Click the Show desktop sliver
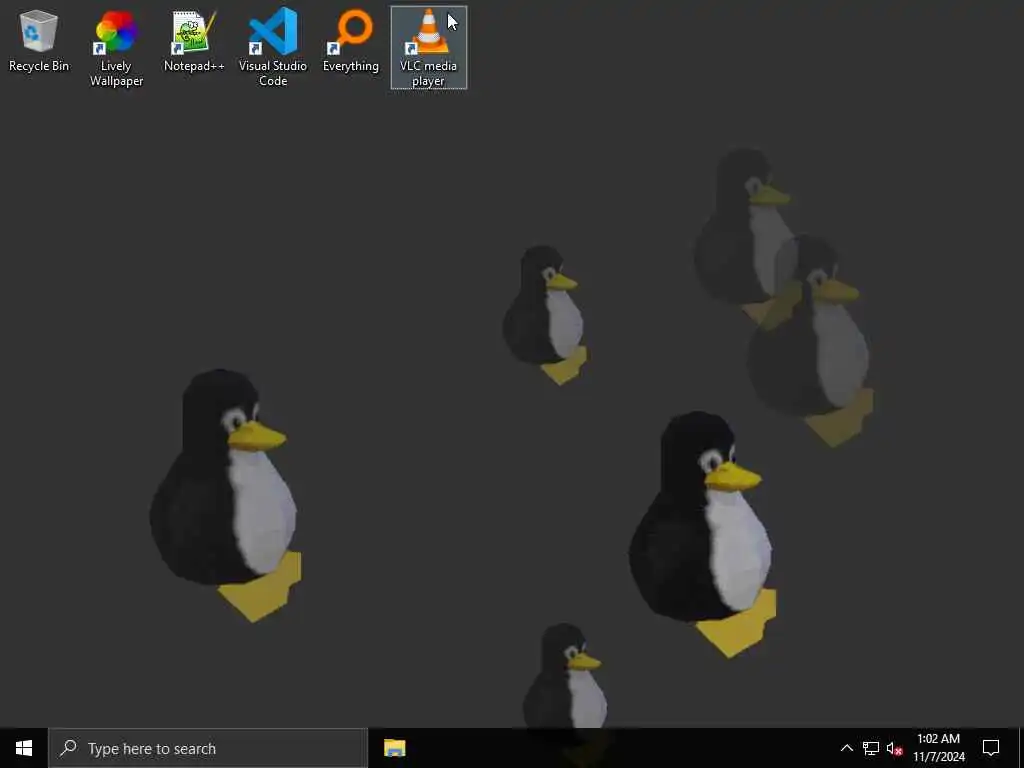 point(1021,748)
